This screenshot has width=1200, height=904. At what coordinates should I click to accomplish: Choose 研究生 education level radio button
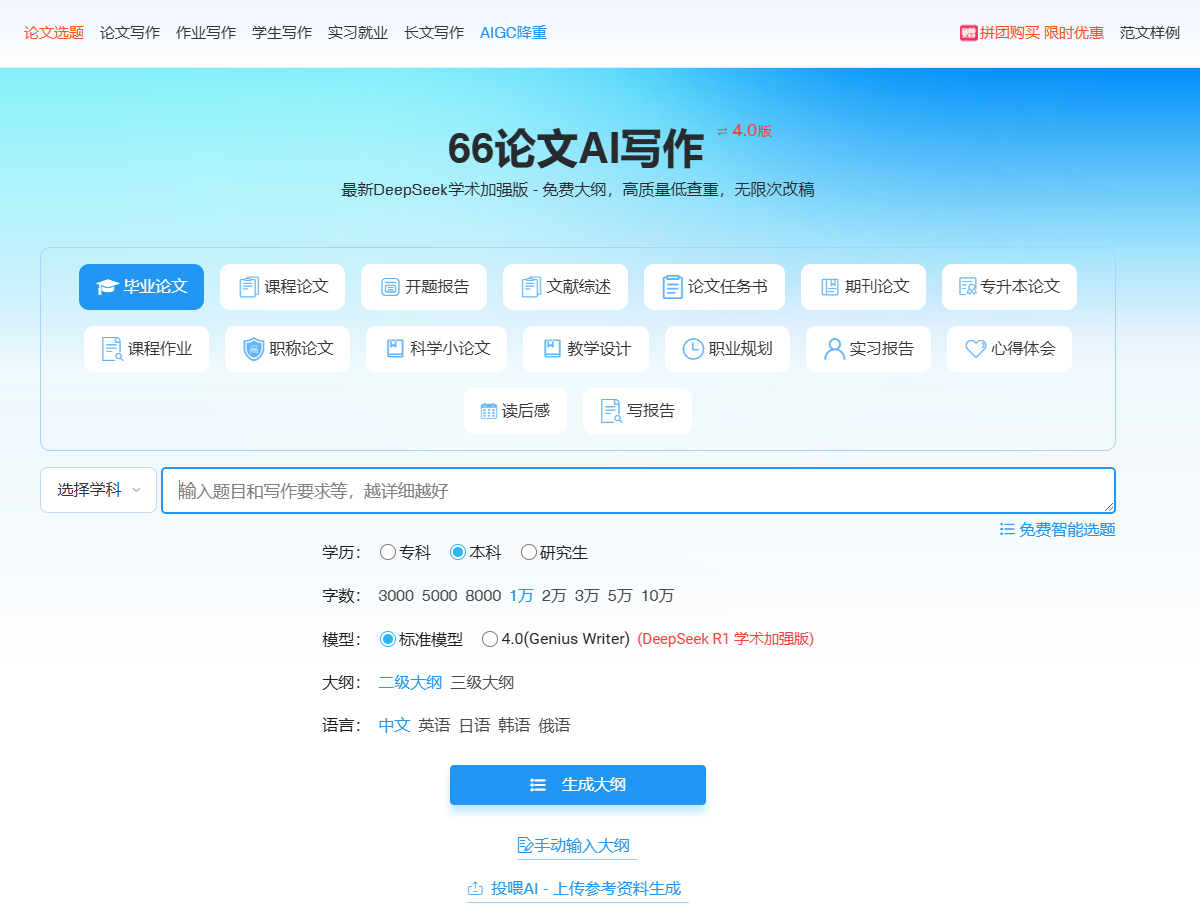pyautogui.click(x=529, y=552)
